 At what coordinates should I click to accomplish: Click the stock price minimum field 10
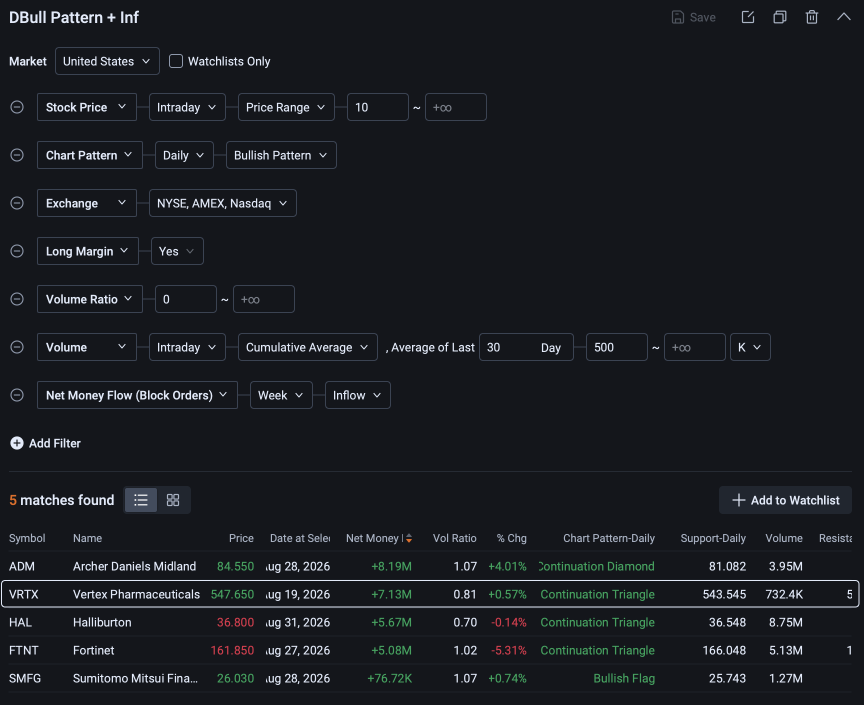coord(377,107)
